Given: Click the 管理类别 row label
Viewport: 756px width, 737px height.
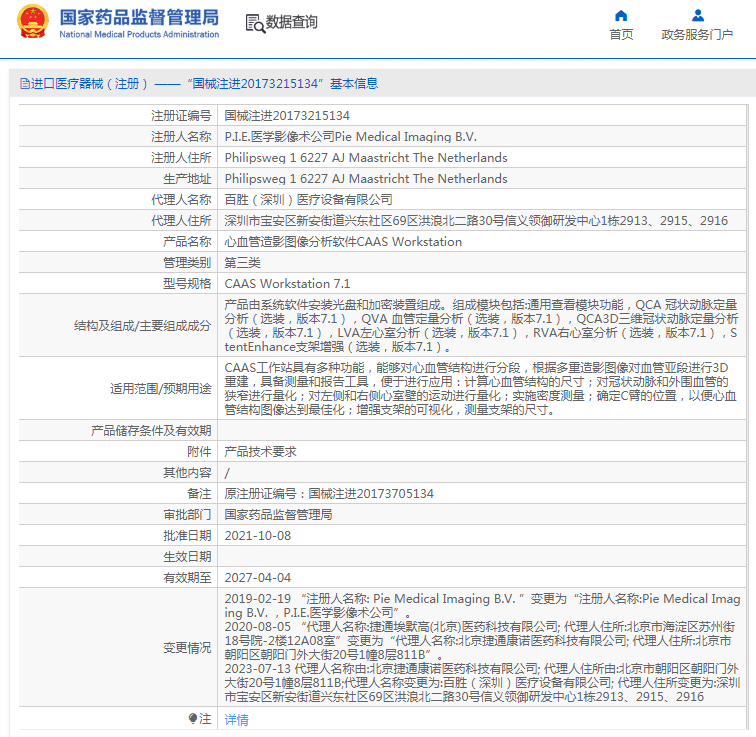Looking at the screenshot, I should [187, 263].
